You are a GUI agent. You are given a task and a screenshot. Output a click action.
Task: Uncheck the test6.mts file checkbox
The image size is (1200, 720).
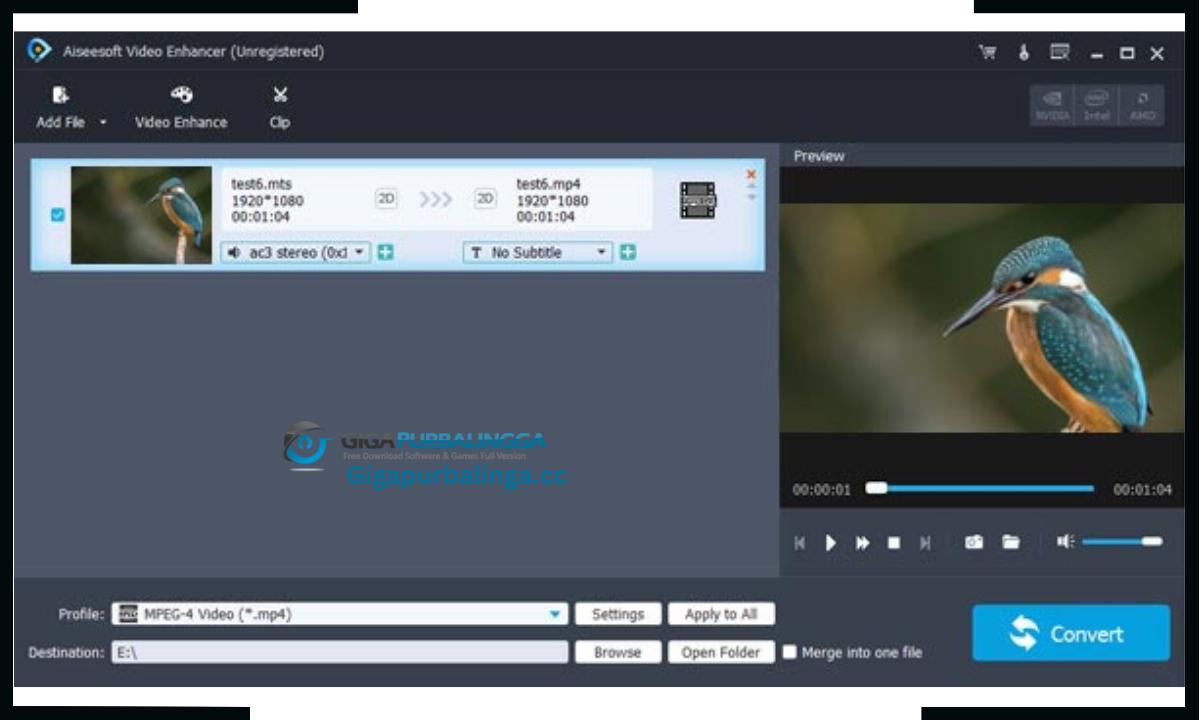click(57, 214)
